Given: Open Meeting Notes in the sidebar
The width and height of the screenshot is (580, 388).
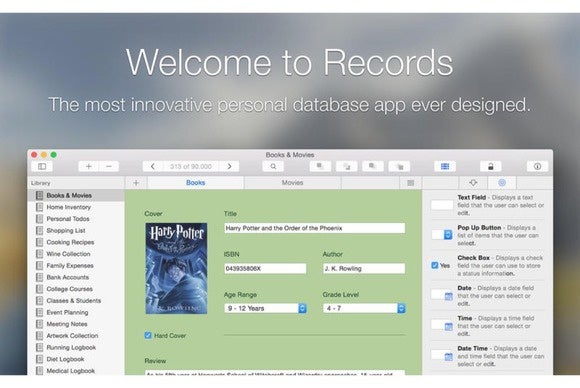Looking at the screenshot, I should point(76,324).
